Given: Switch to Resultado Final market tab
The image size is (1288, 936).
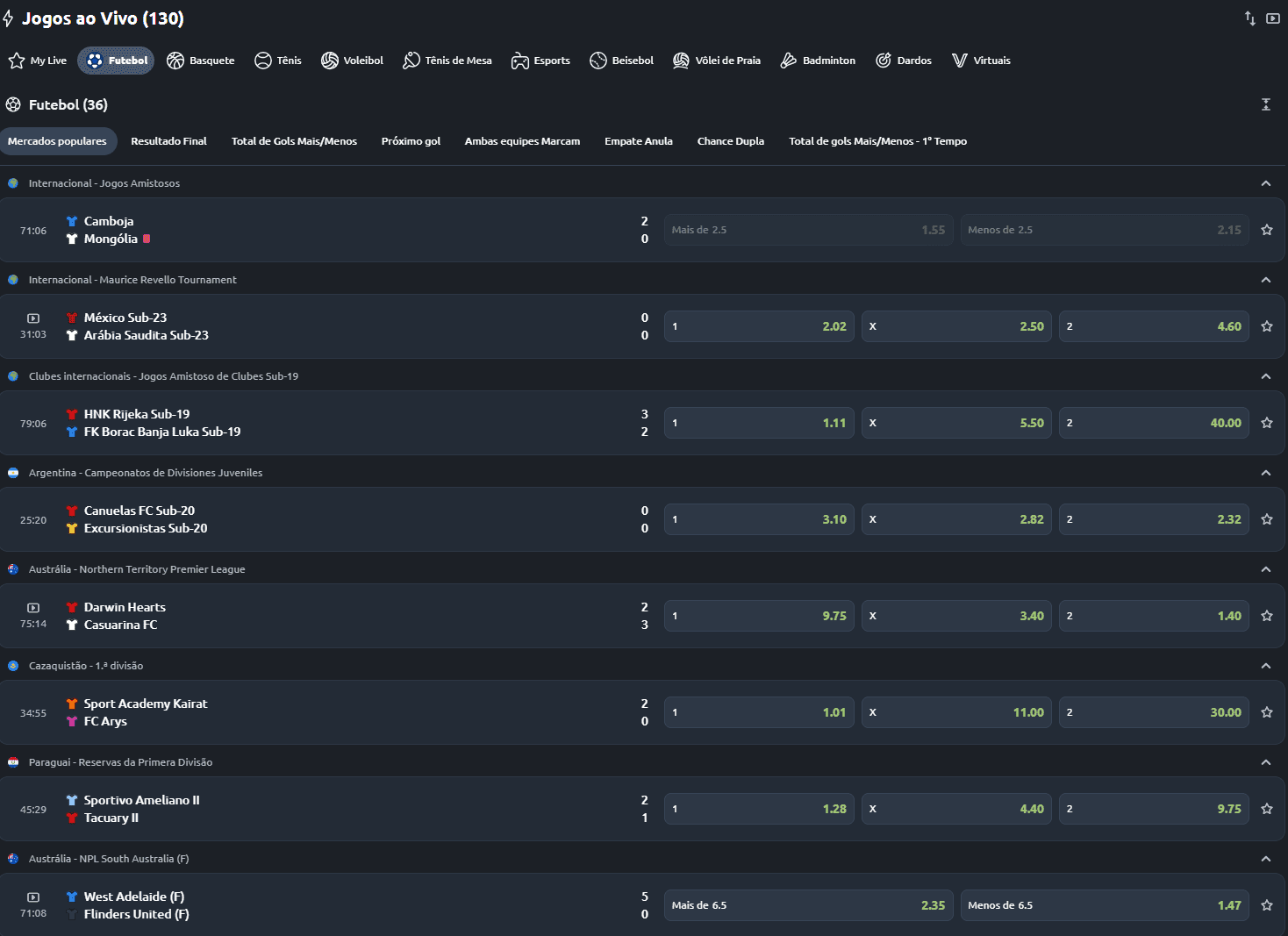Looking at the screenshot, I should click(x=168, y=141).
